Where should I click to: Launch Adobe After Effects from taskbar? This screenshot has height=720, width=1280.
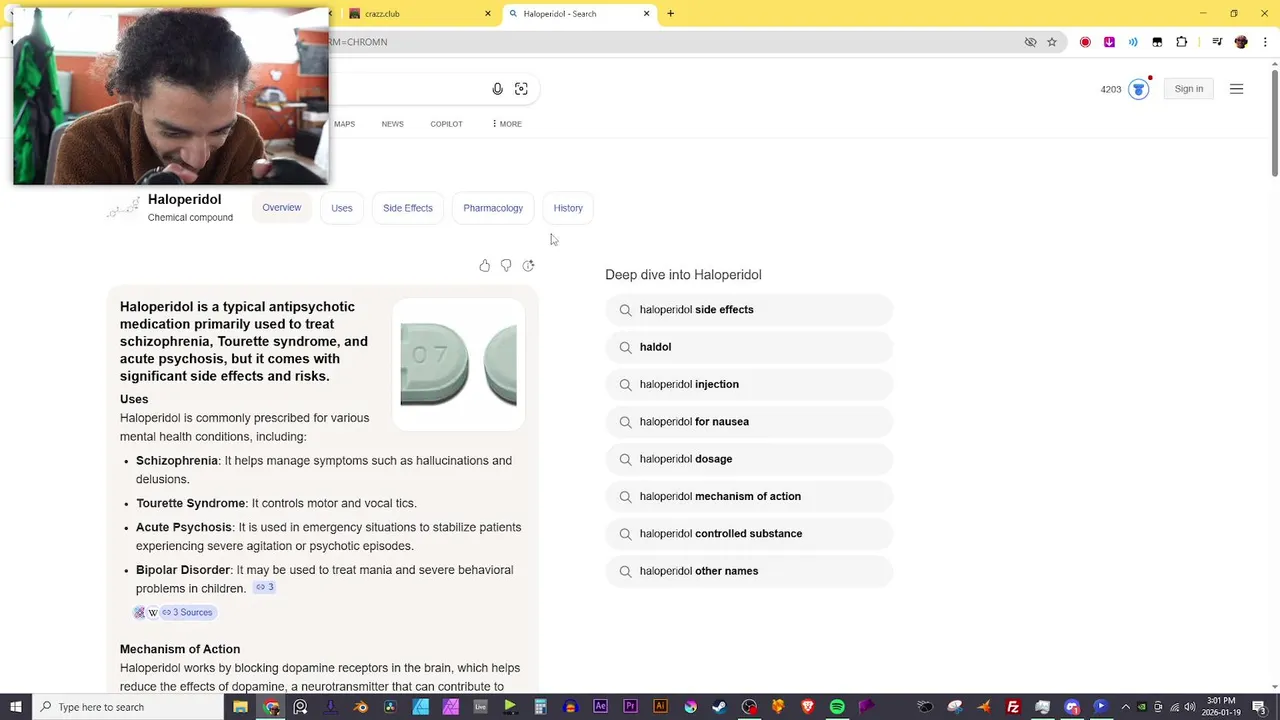point(600,707)
